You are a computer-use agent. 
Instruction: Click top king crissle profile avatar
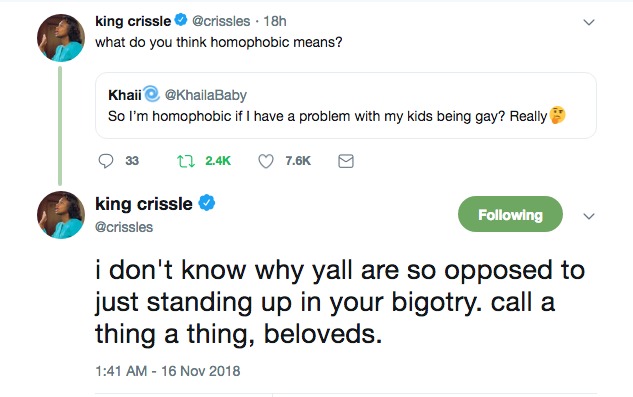point(61,38)
